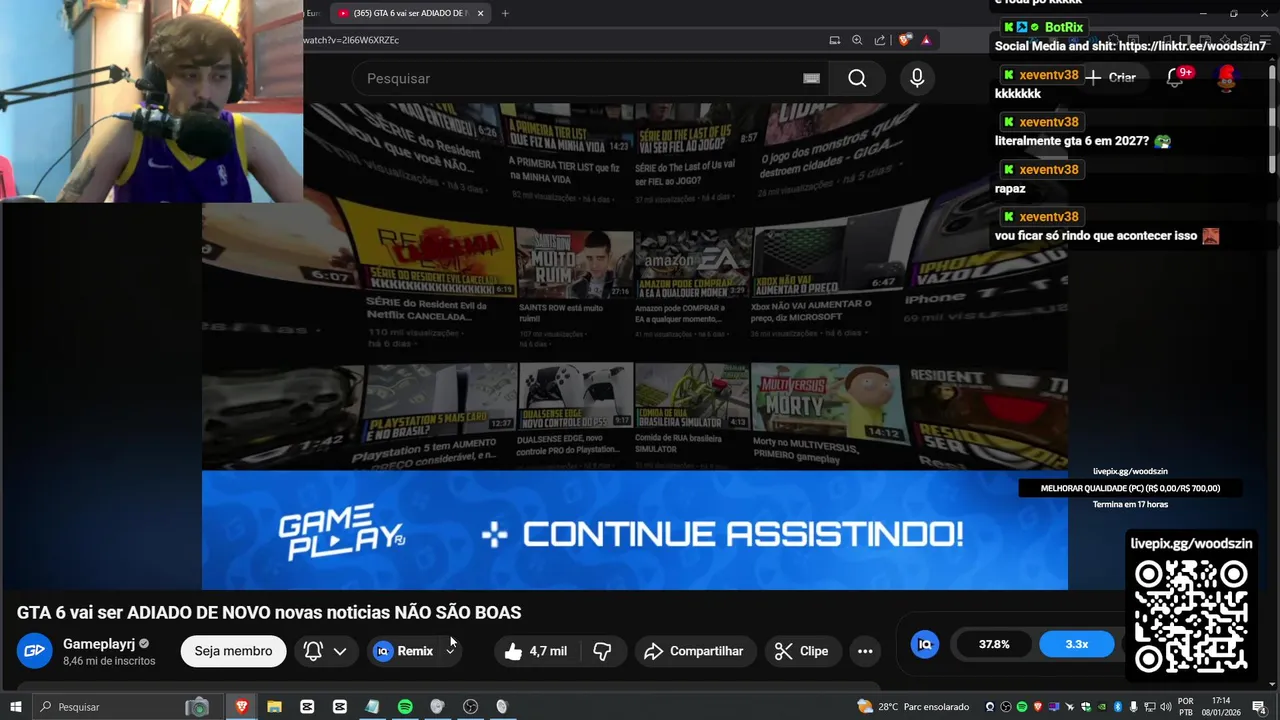Image resolution: width=1280 pixels, height=720 pixels.
Task: Open Brave browser from the taskbar
Action: (x=241, y=707)
